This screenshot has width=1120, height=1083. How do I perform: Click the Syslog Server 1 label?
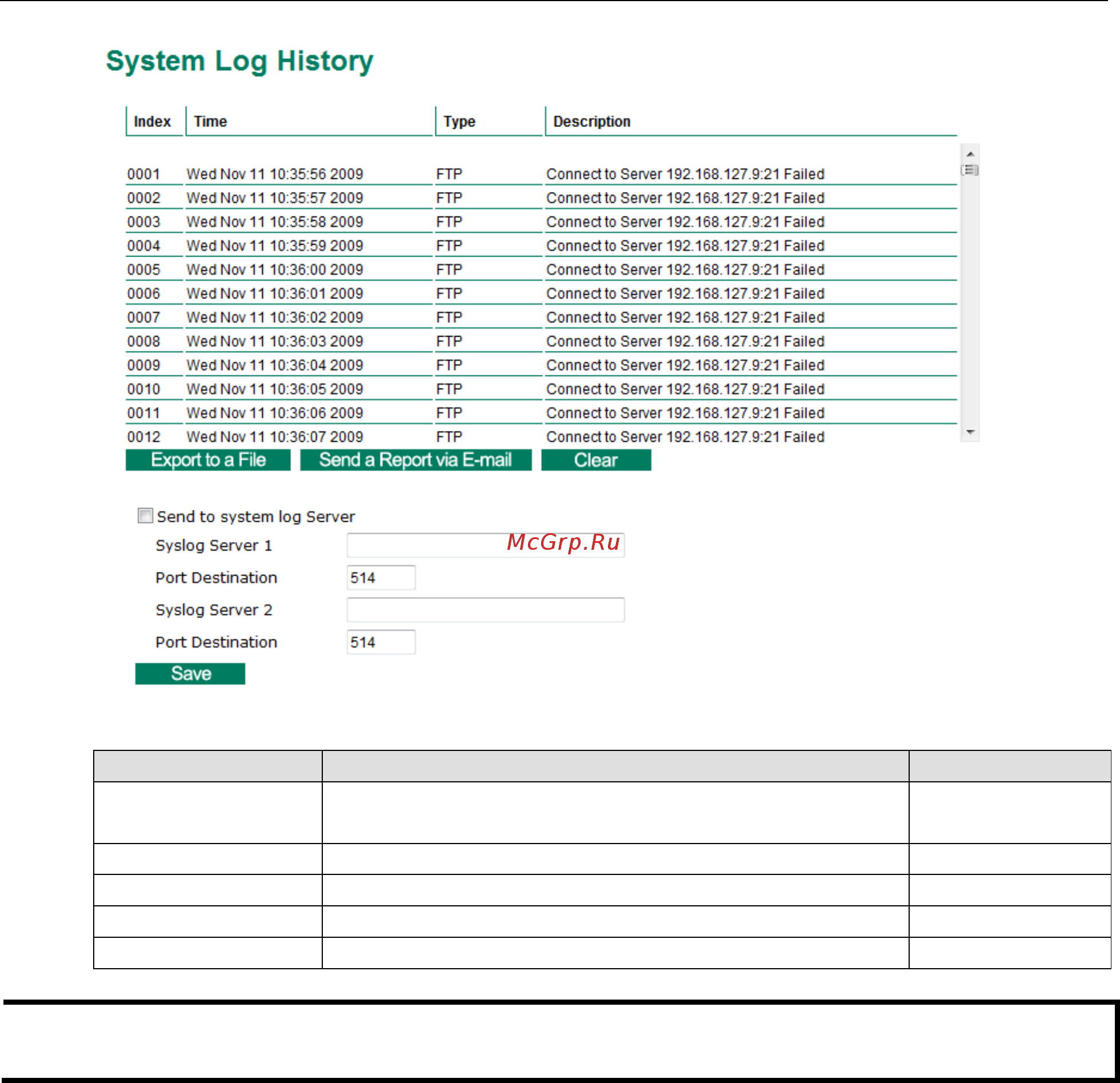(214, 546)
